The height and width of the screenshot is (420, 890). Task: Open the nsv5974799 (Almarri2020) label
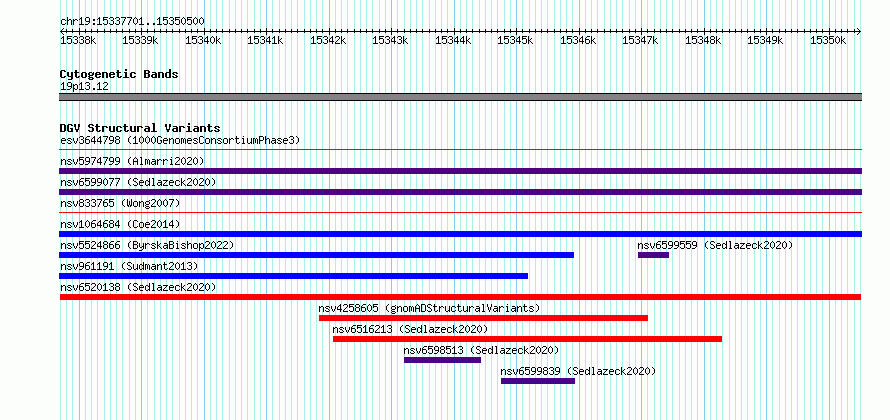tap(132, 161)
